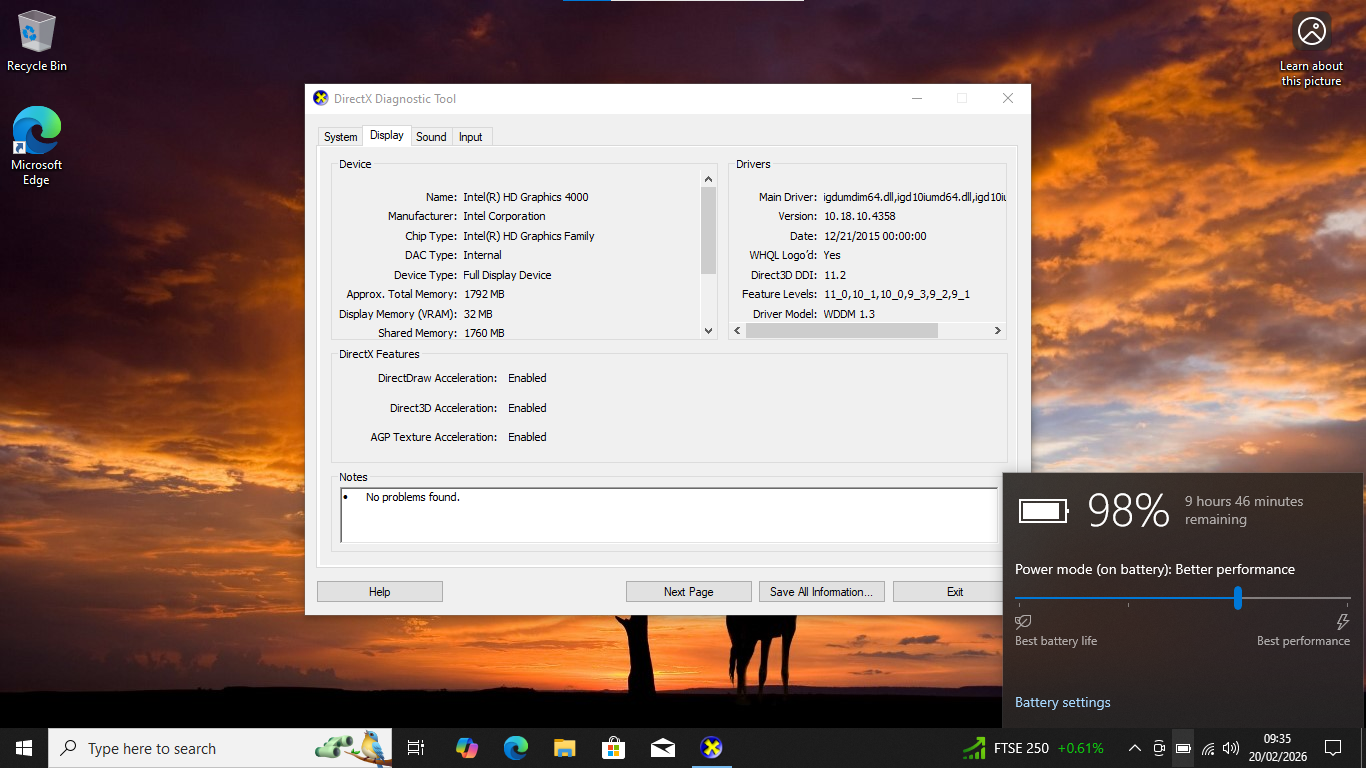
Task: Open Microsoft Store from the taskbar
Action: 613,747
